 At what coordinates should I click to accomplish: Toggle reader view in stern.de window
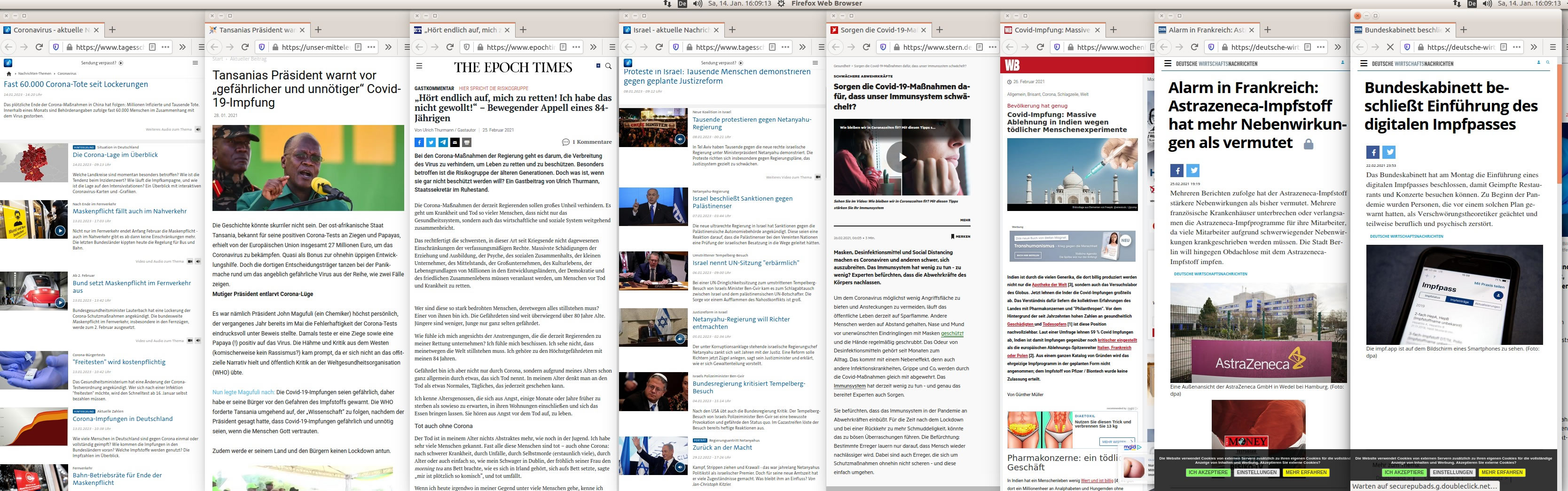(980, 47)
